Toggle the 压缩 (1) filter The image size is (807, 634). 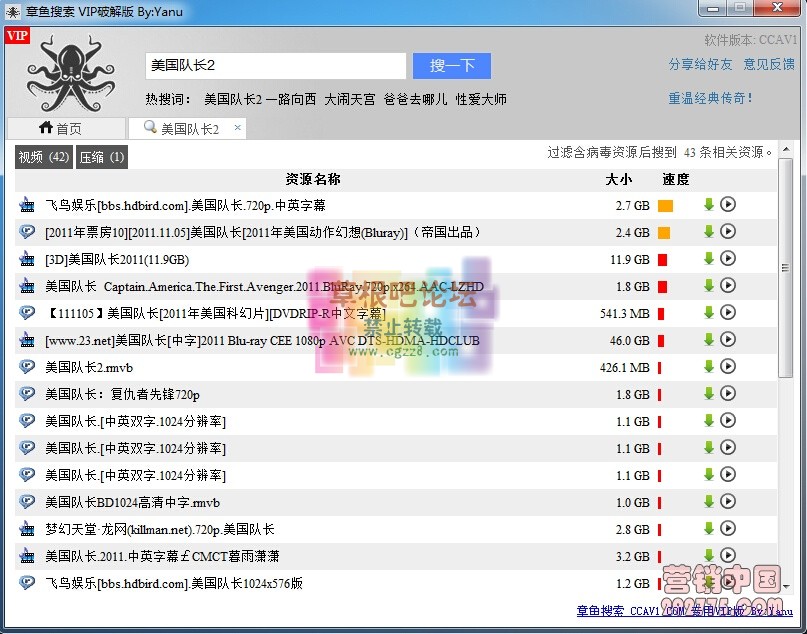pos(100,157)
